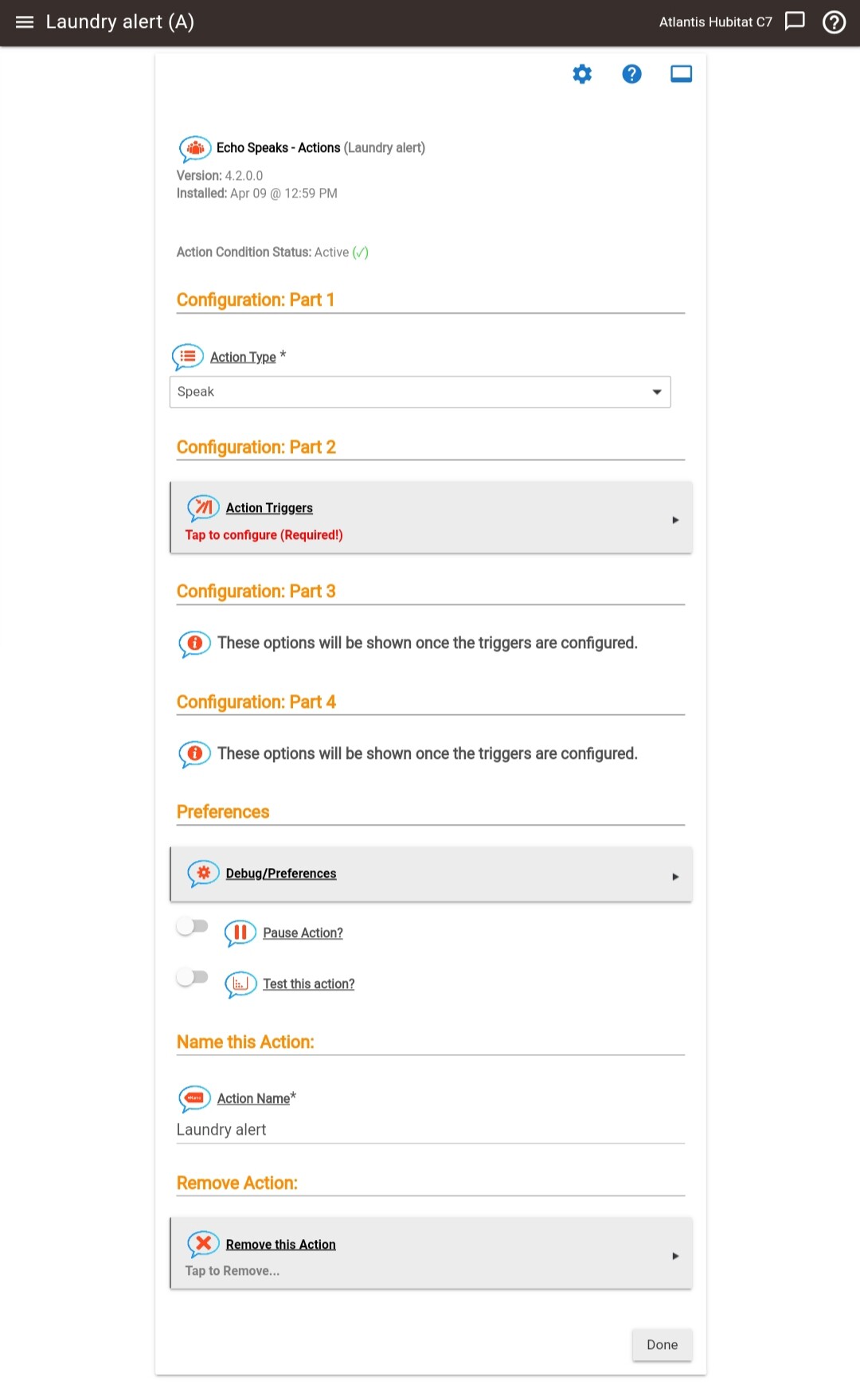Click the Action Triggers link
The height and width of the screenshot is (1400, 860).
tap(269, 508)
